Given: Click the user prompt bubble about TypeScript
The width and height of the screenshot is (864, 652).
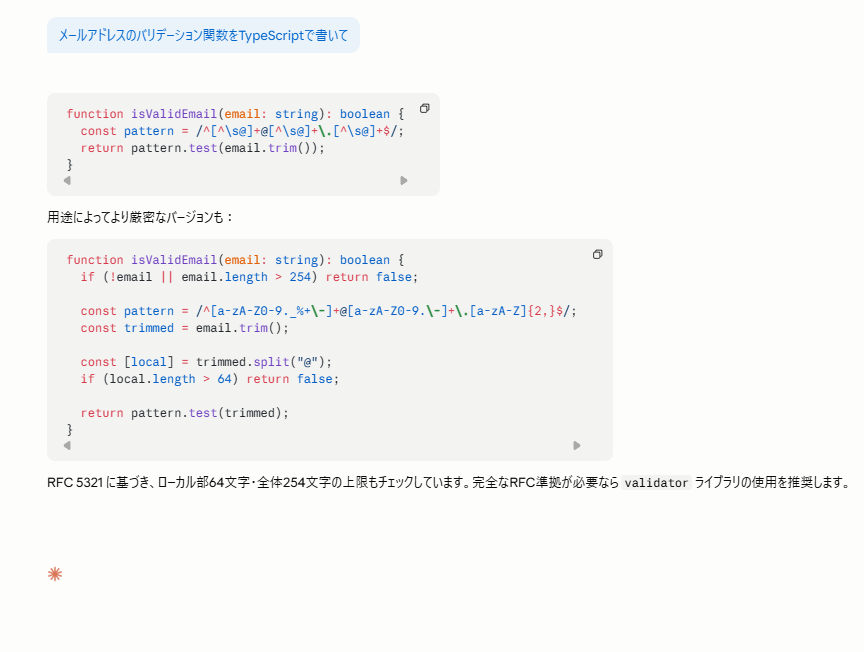Looking at the screenshot, I should [x=203, y=35].
